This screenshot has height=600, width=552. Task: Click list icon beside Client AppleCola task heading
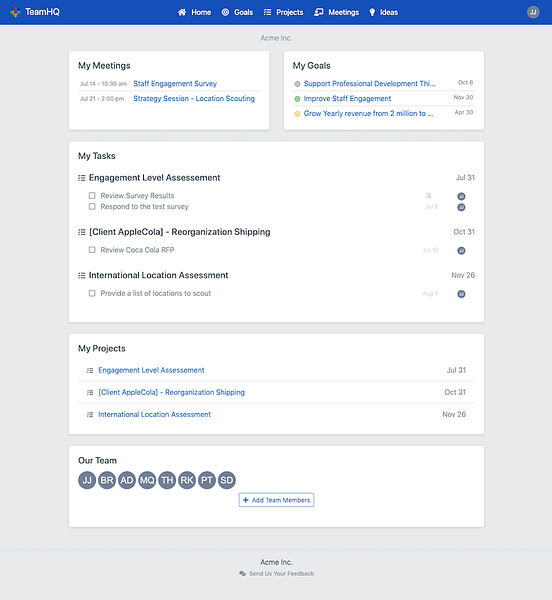(81, 232)
